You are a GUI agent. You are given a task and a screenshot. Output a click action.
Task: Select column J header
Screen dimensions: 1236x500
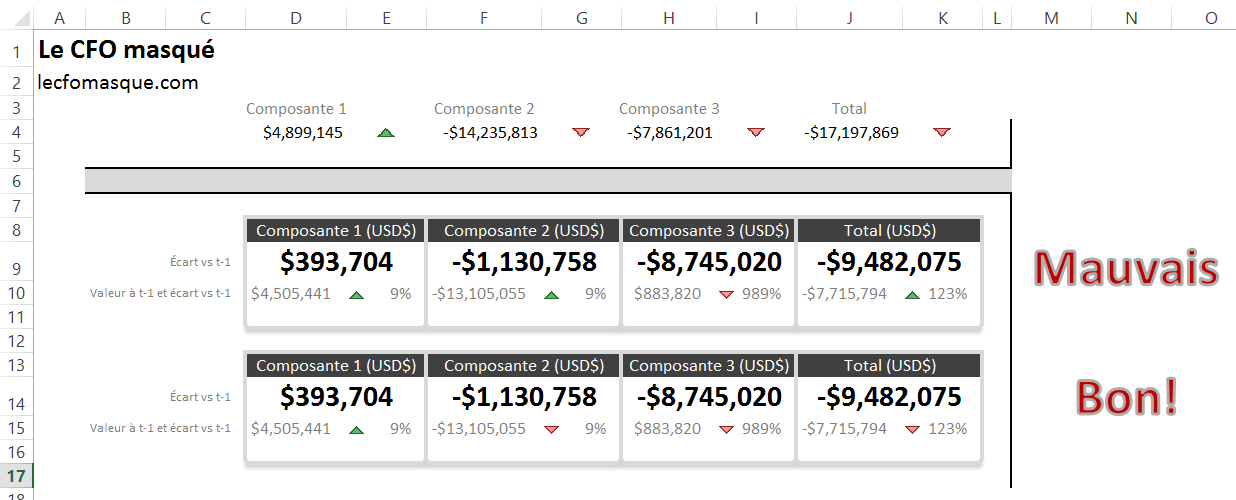[848, 17]
